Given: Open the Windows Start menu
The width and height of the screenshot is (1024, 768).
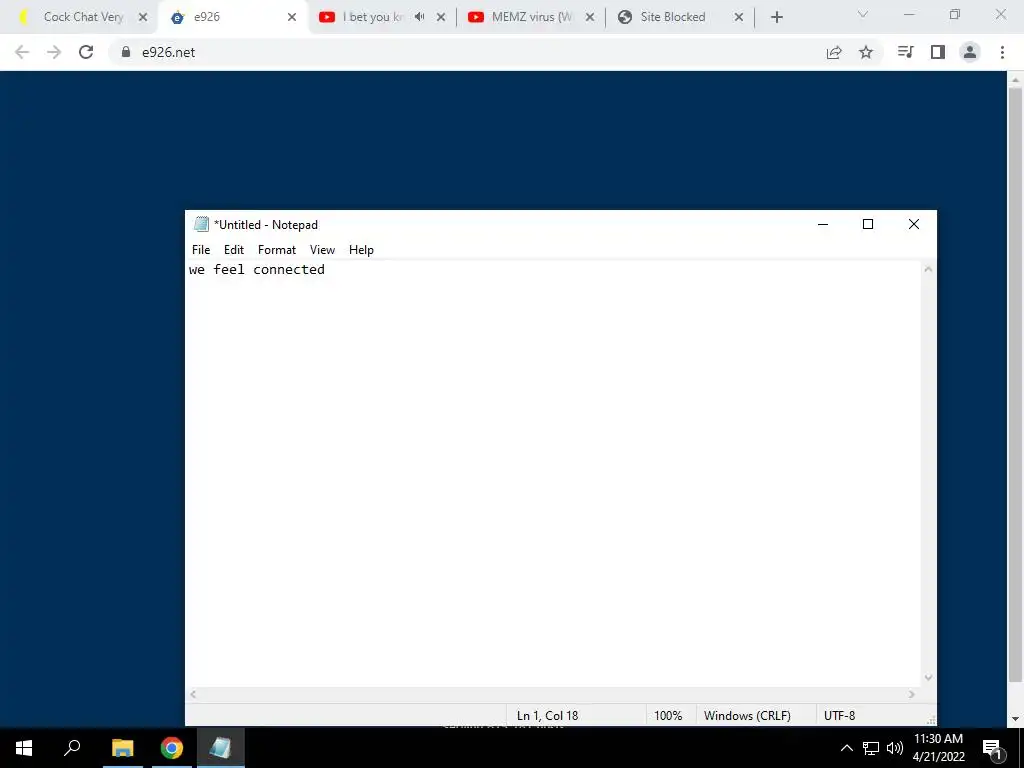Looking at the screenshot, I should pos(24,748).
